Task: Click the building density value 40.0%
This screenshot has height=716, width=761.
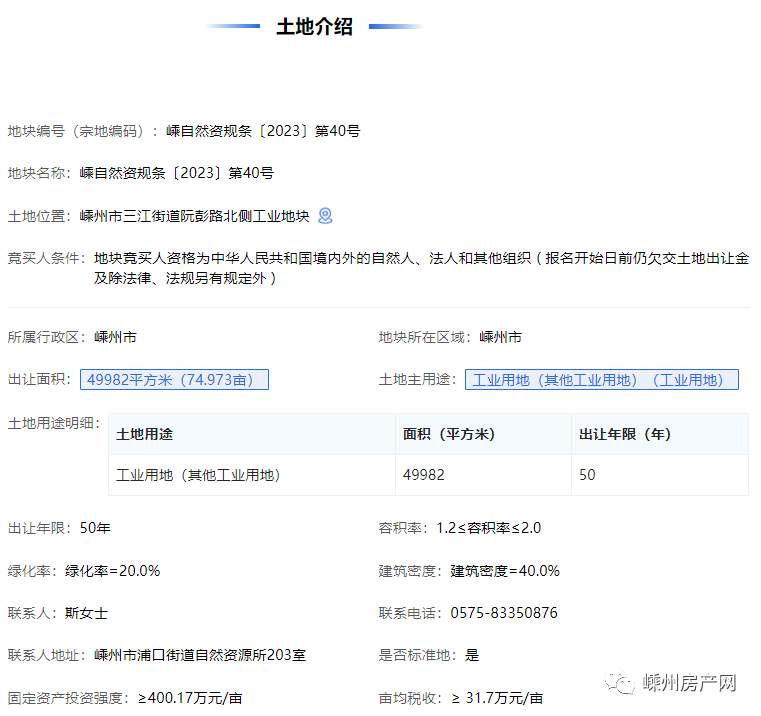Action: (x=505, y=571)
